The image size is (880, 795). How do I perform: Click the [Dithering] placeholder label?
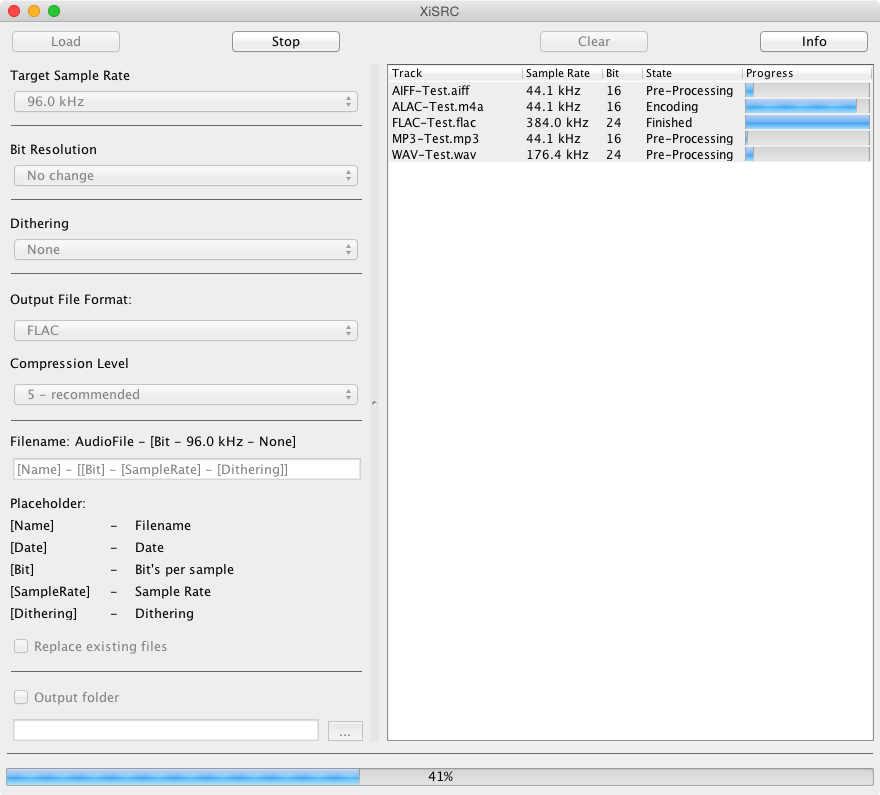[44, 613]
